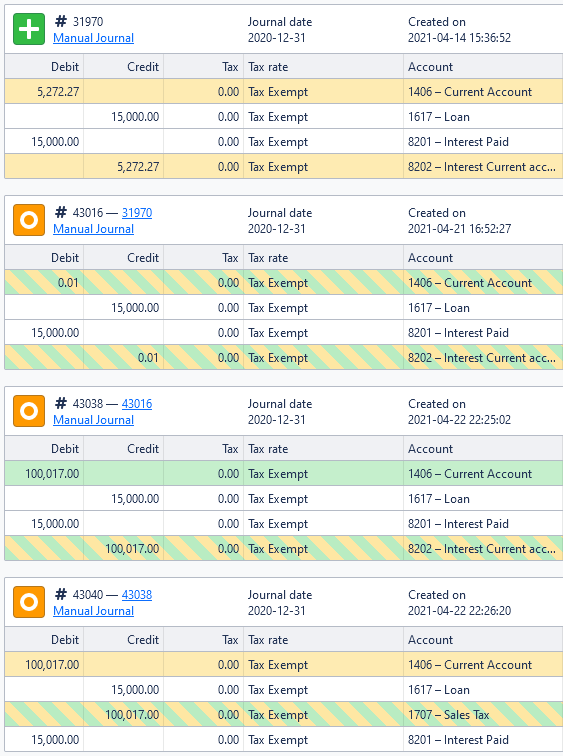563x756 pixels.
Task: Select the 100,017.00 credit in journal 43038
Action: click(124, 549)
